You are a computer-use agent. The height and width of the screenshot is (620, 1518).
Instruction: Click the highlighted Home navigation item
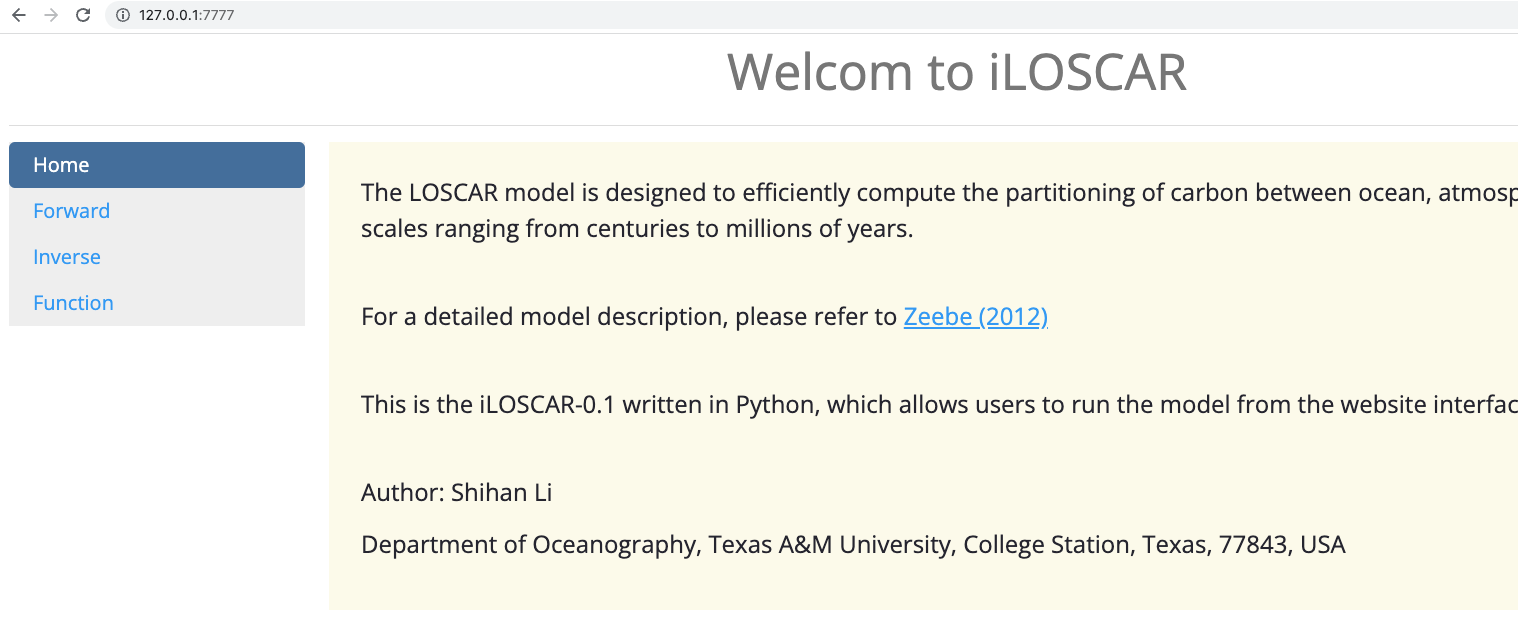tap(61, 164)
